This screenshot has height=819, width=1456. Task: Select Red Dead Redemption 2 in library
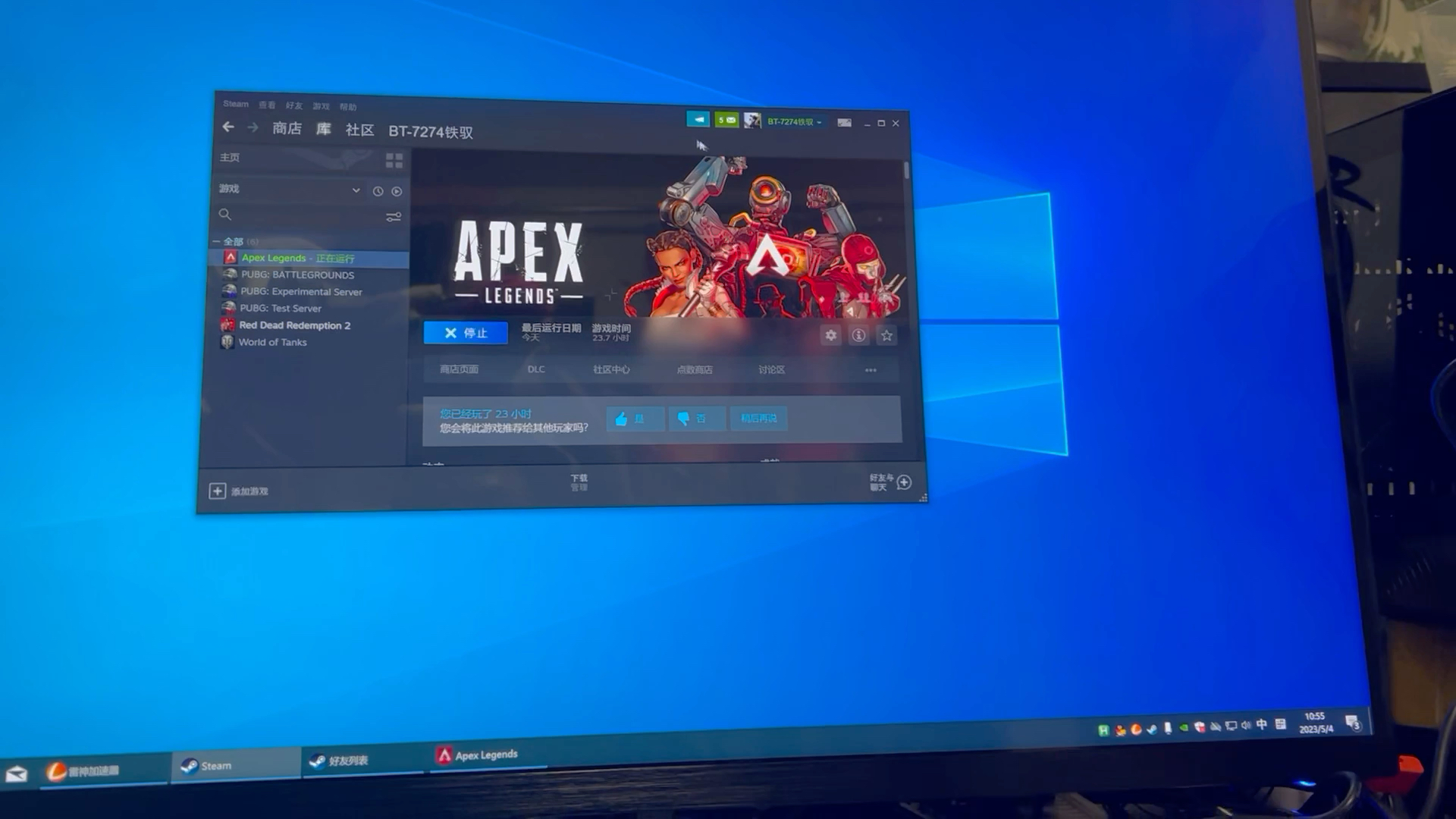pyautogui.click(x=294, y=325)
